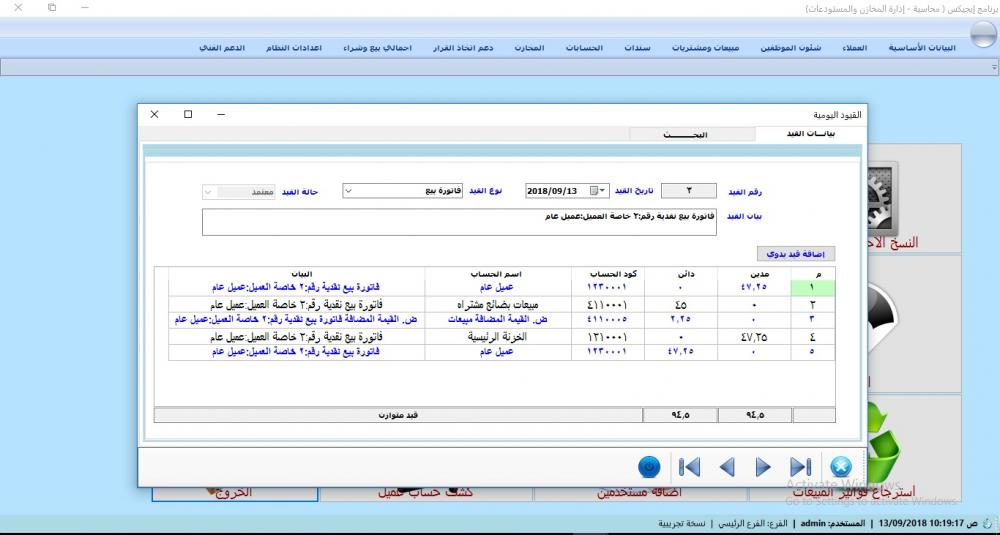This screenshot has height=535, width=1000.
Task: Click account name 'ض. القيمة المضافة مبيعات'
Action: tap(497, 319)
